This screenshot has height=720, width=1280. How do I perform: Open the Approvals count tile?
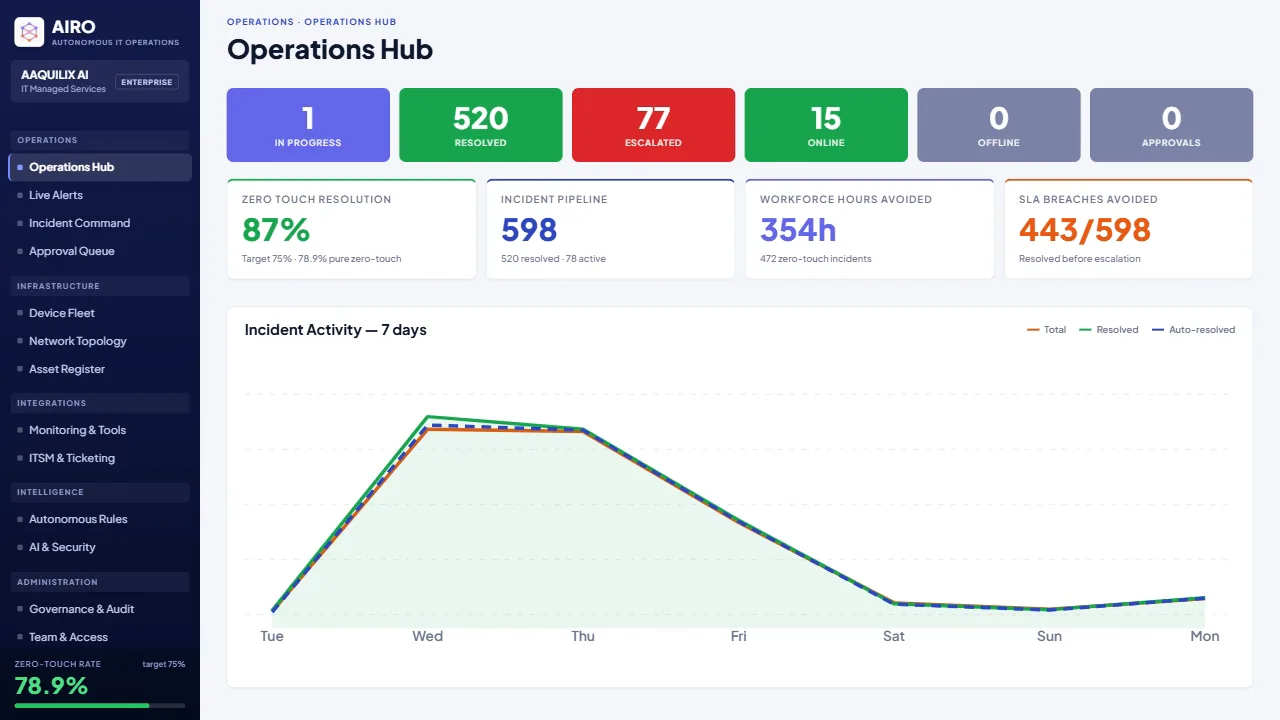coord(1171,125)
